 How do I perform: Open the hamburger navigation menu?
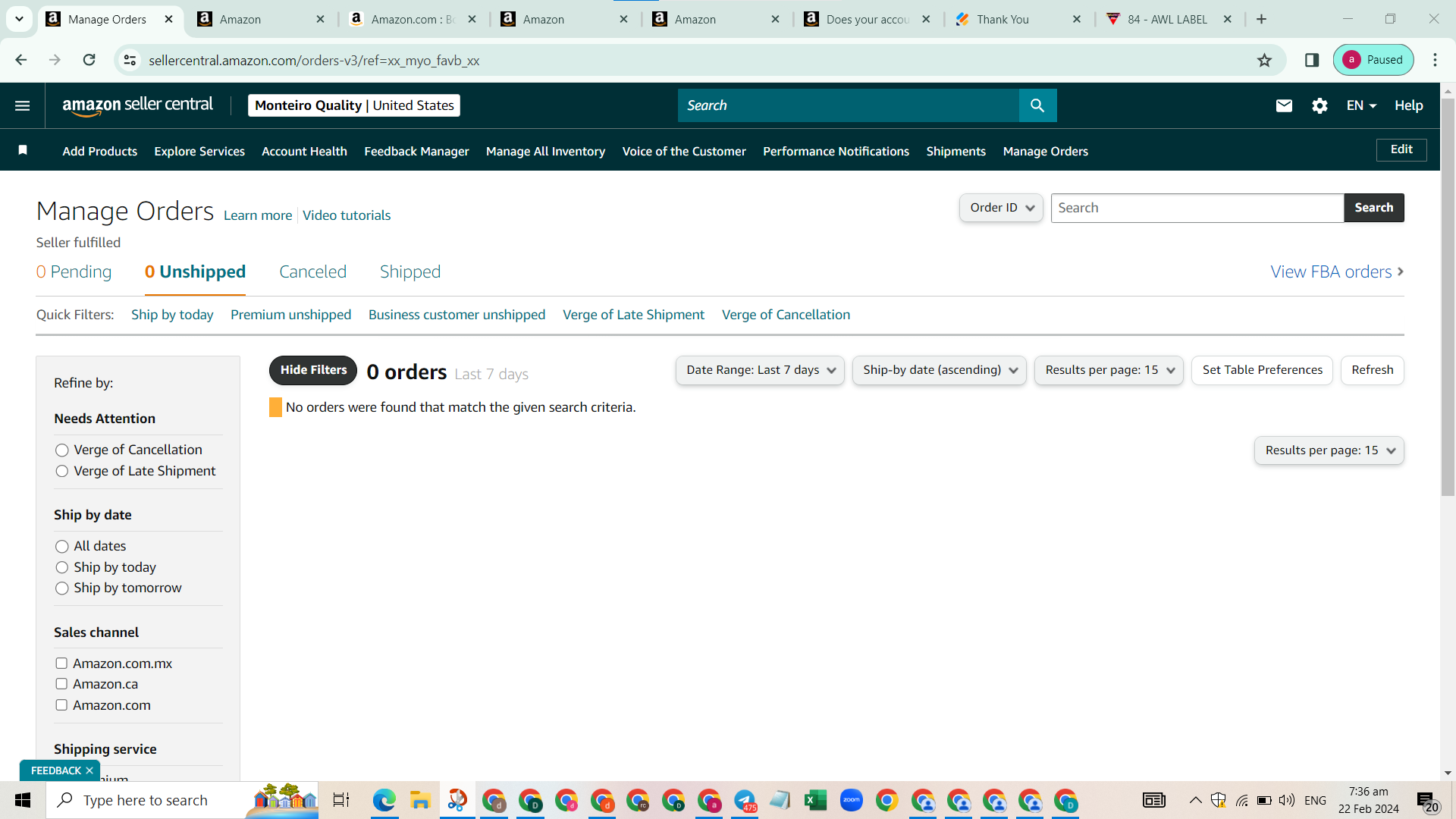pos(23,105)
